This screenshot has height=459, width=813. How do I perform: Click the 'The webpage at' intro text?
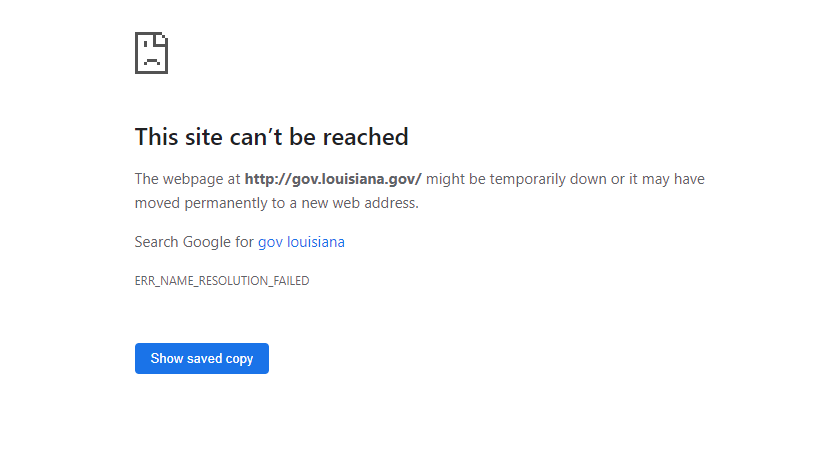click(187, 179)
